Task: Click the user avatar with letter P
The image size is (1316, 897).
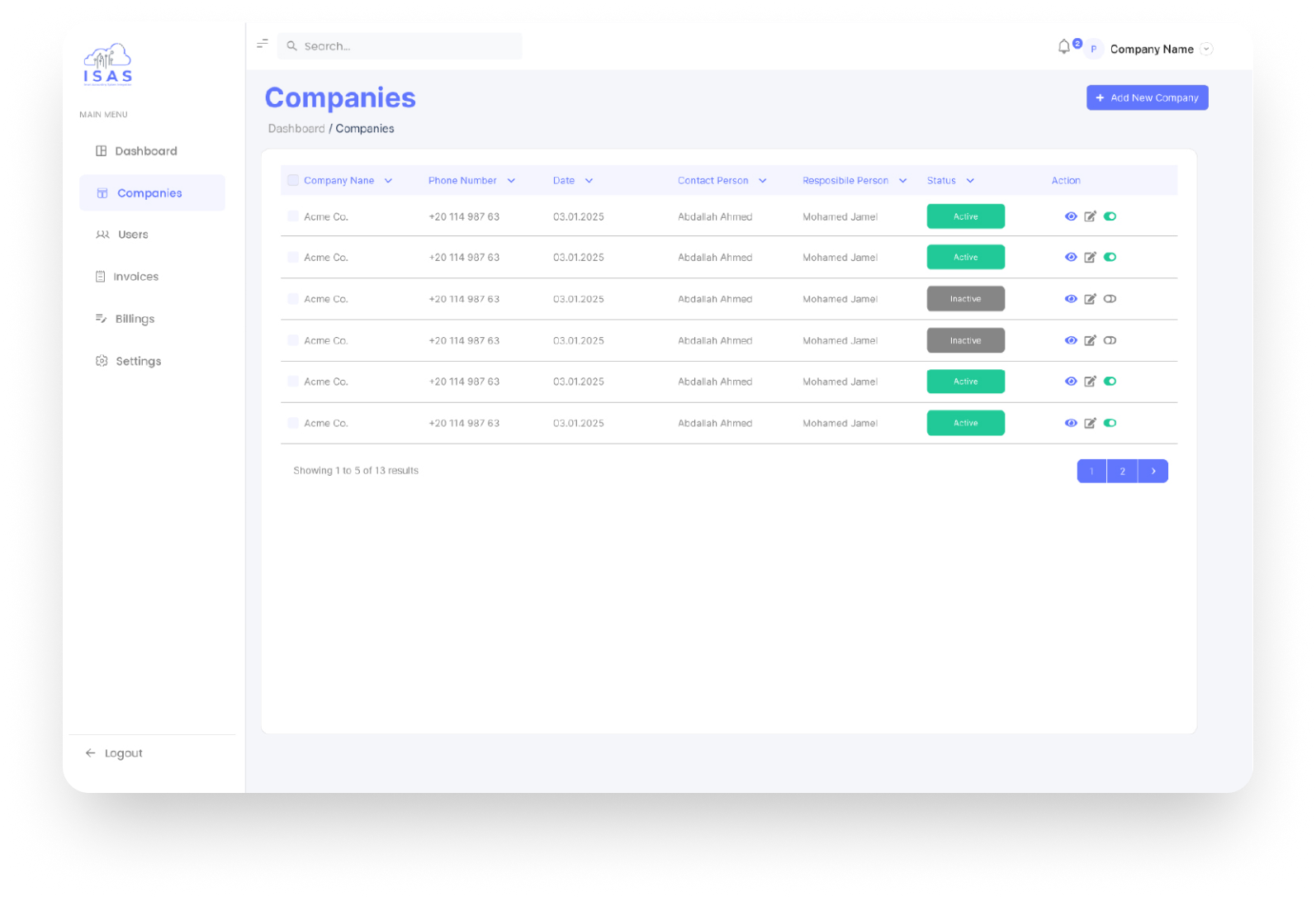Action: pyautogui.click(x=1093, y=50)
